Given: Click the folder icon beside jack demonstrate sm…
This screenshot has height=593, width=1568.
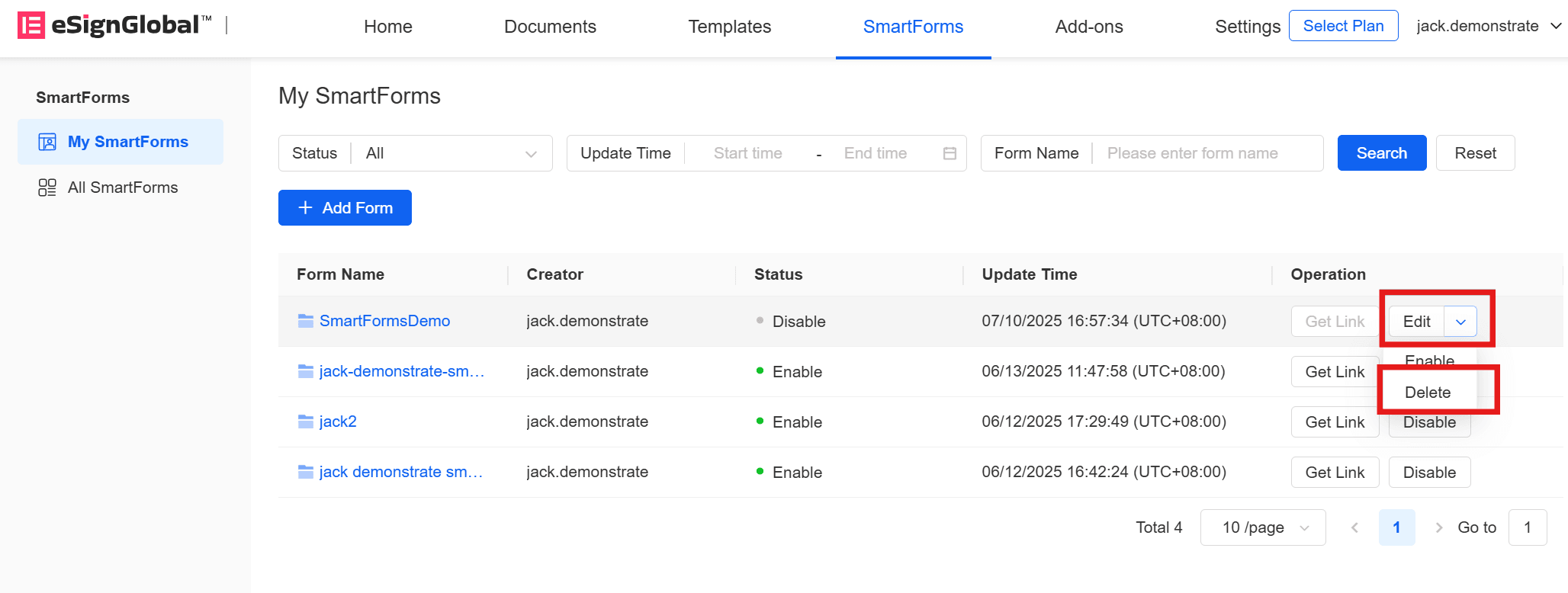Looking at the screenshot, I should (306, 472).
